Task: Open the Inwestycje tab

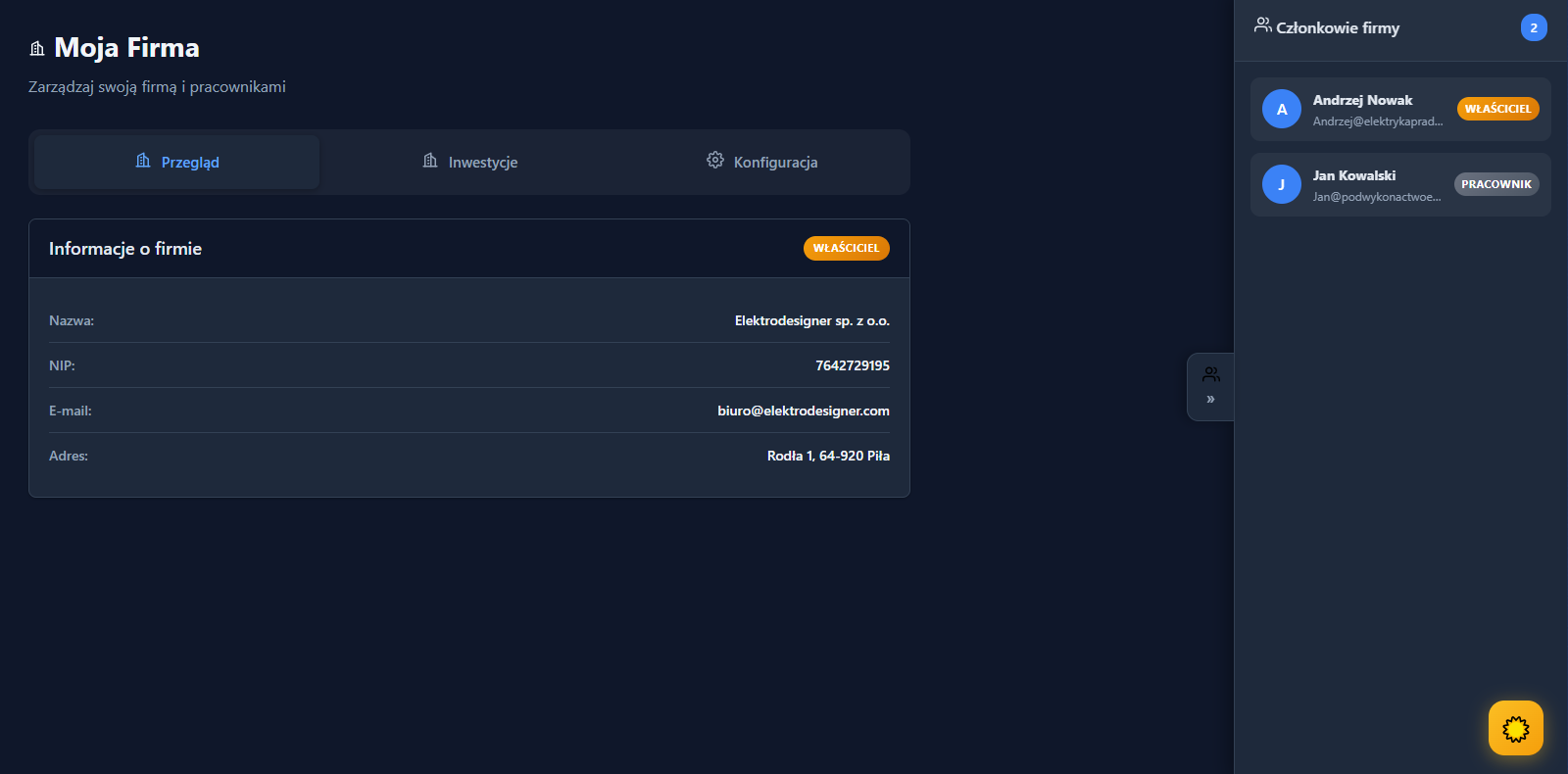Action: click(x=470, y=162)
